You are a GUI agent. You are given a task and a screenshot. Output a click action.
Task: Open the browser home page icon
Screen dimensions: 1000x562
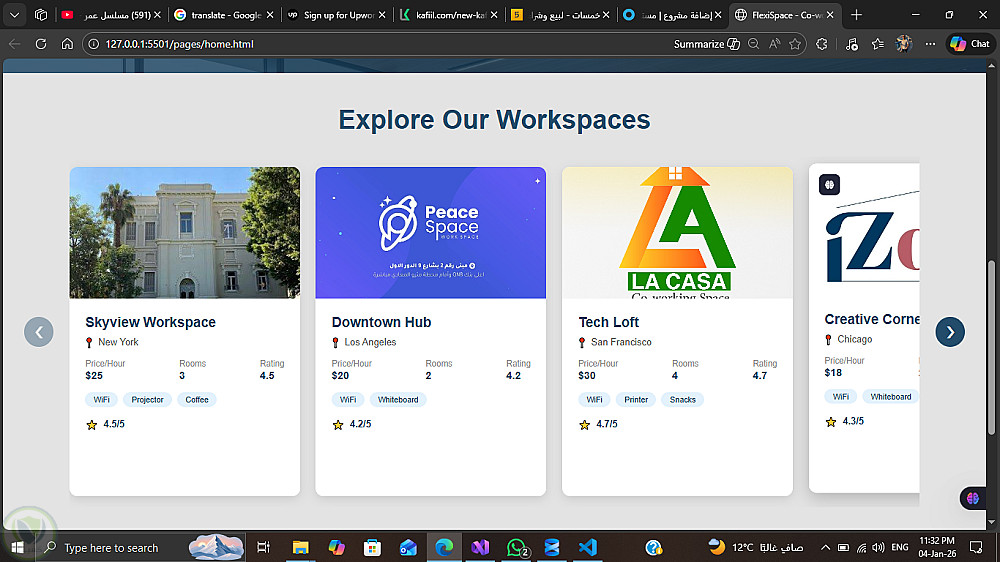(x=67, y=44)
